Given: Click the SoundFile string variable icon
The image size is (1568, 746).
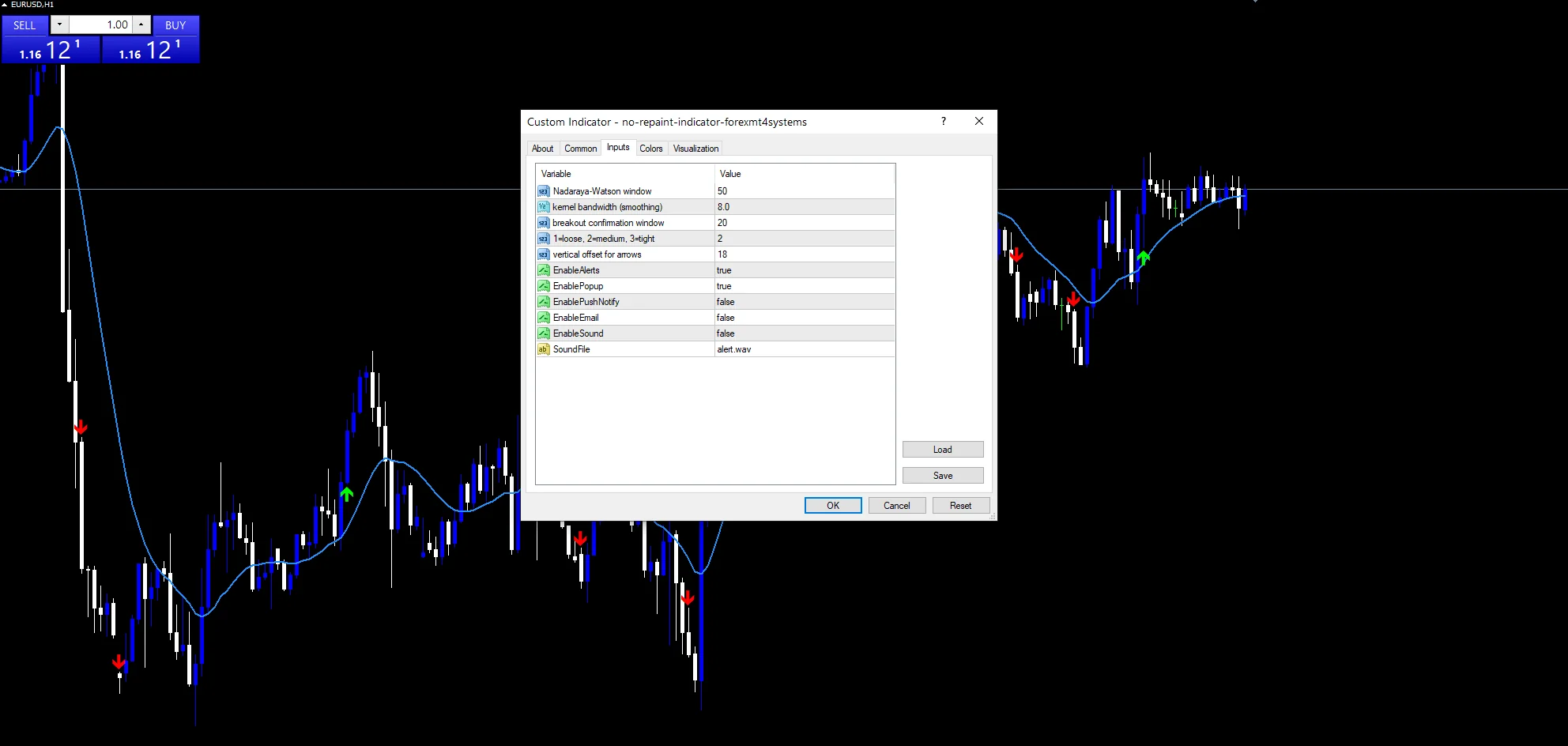Looking at the screenshot, I should pos(543,349).
